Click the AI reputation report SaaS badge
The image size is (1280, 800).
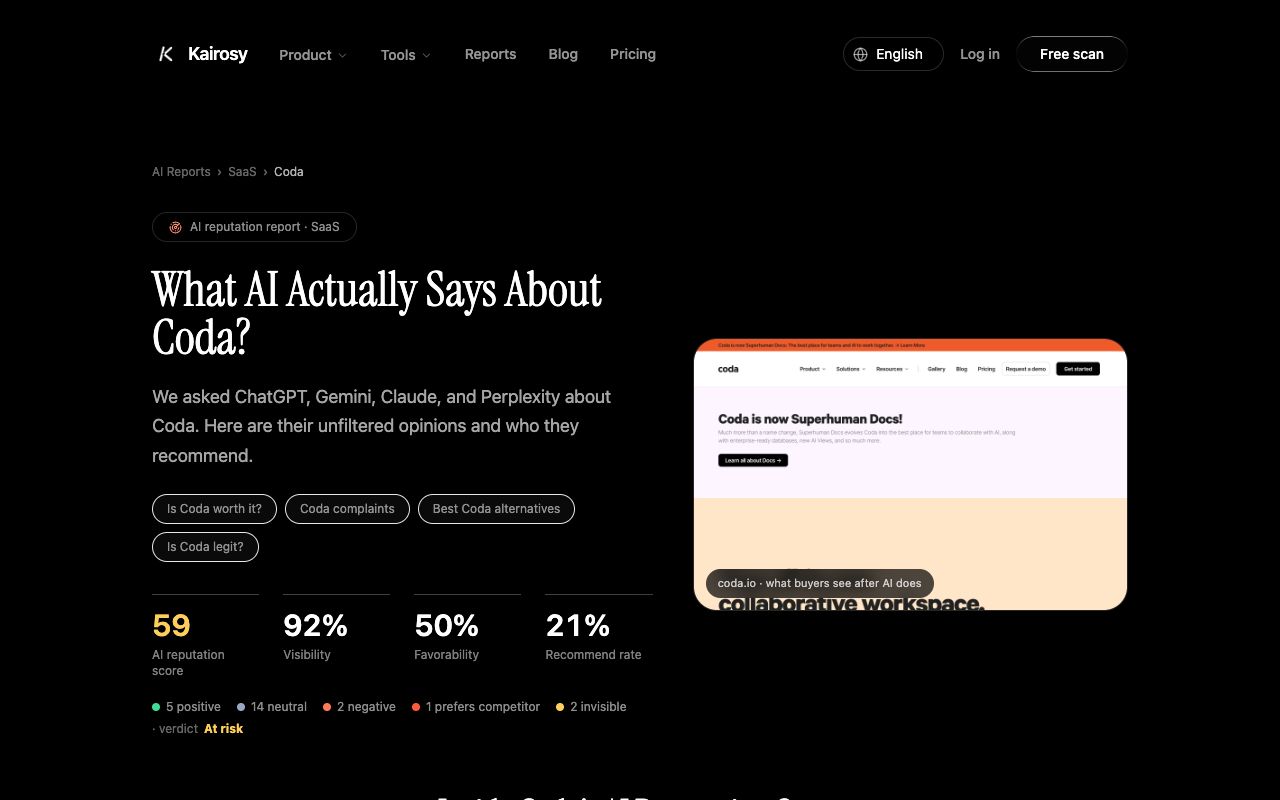(254, 227)
